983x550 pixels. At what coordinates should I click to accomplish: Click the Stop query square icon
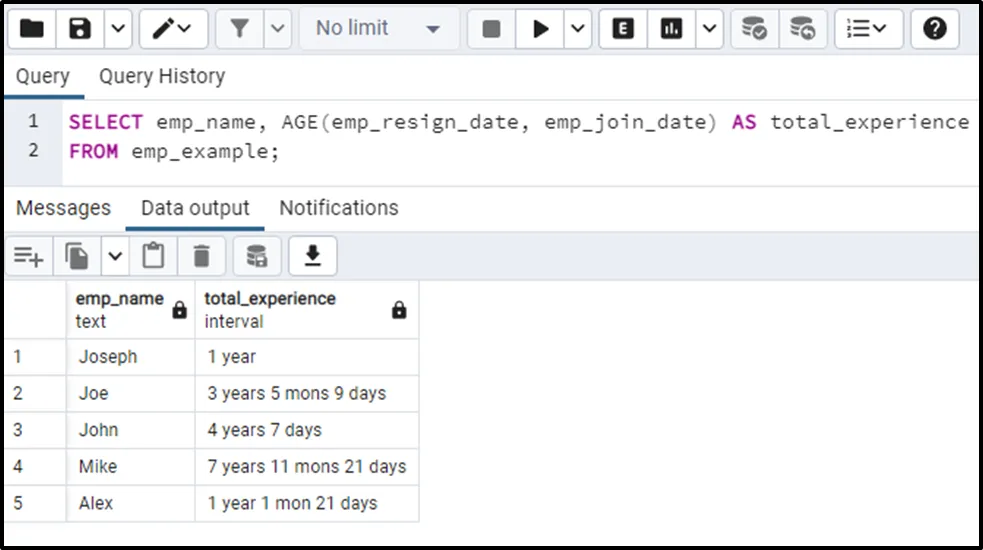tap(491, 29)
